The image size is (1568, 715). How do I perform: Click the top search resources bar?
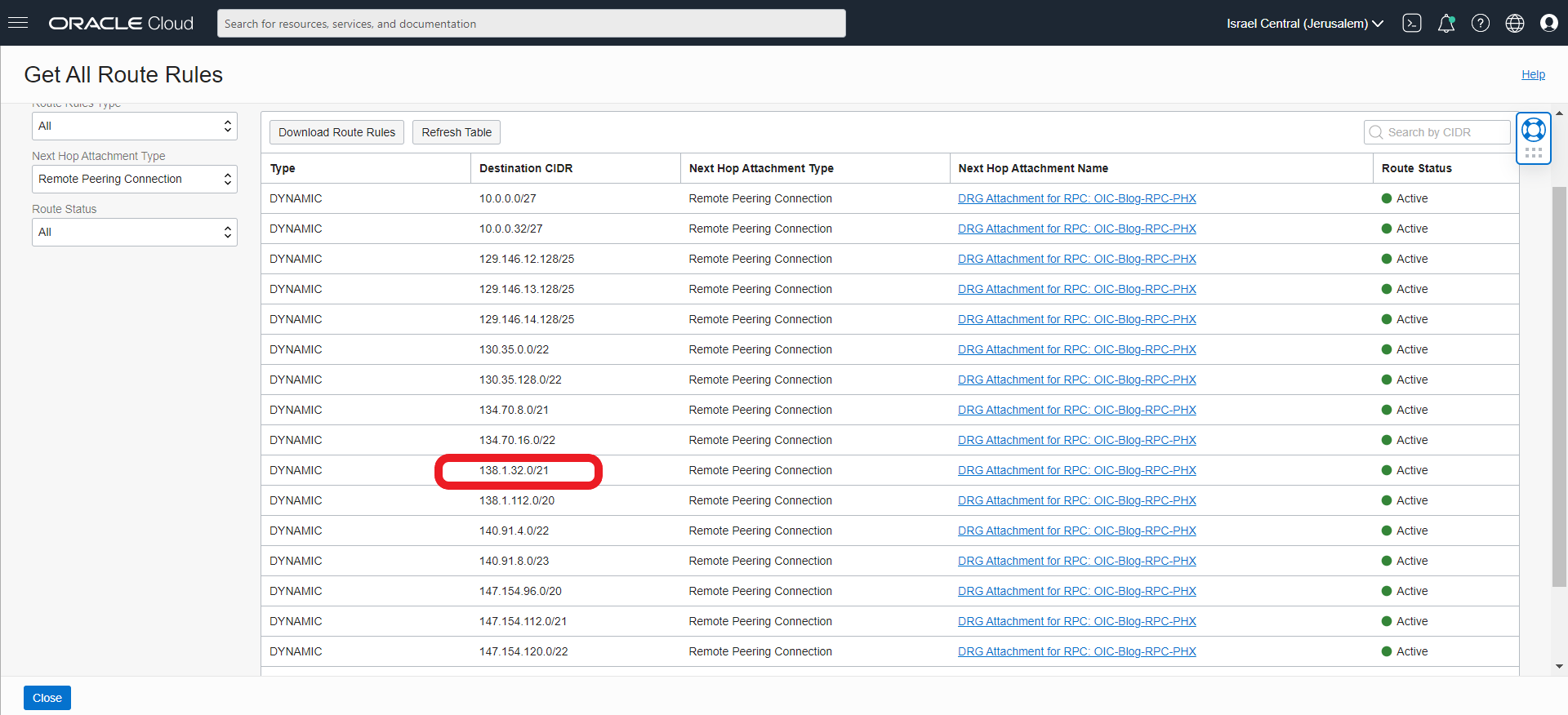[531, 24]
